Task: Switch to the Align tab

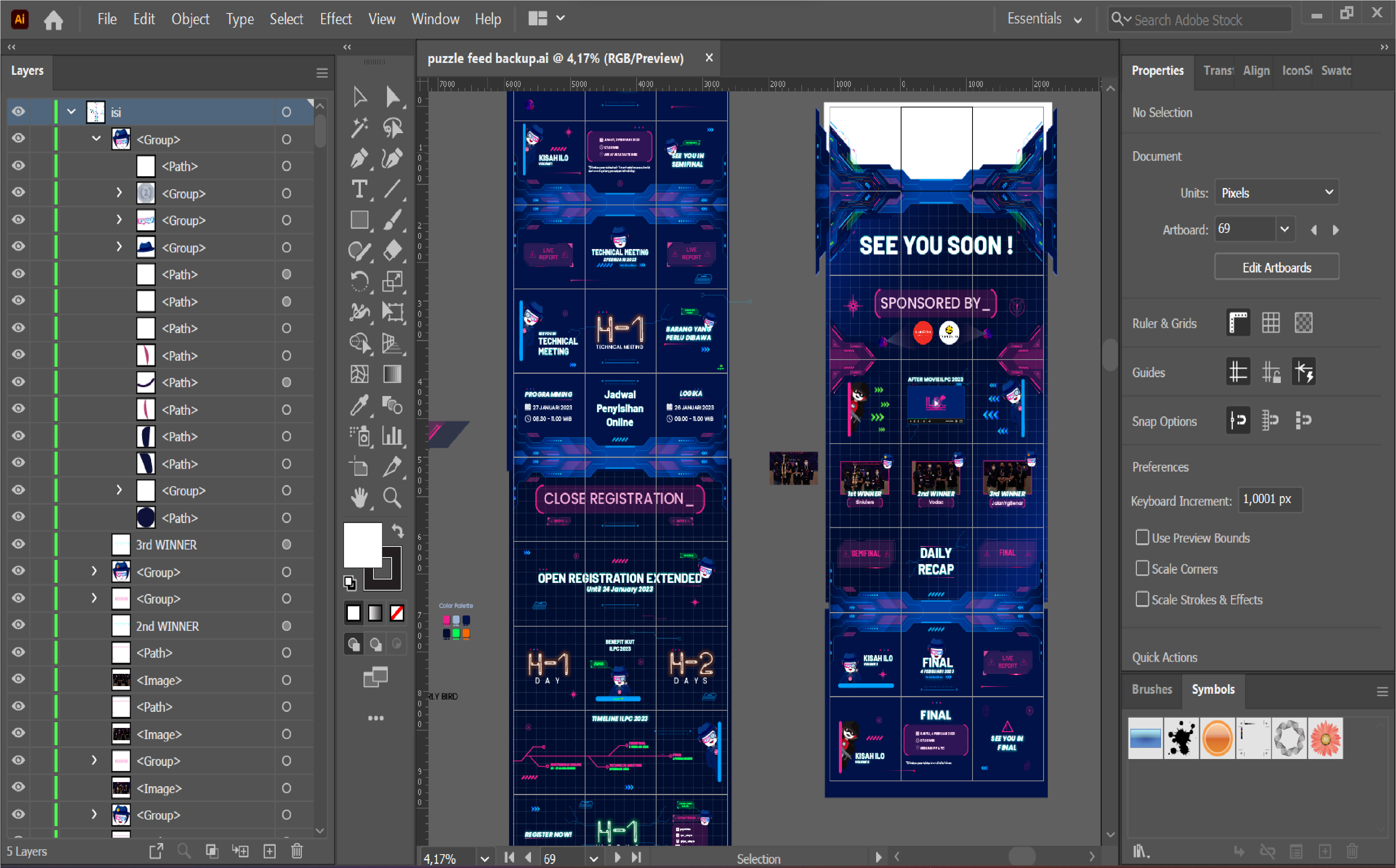Action: [x=1256, y=71]
